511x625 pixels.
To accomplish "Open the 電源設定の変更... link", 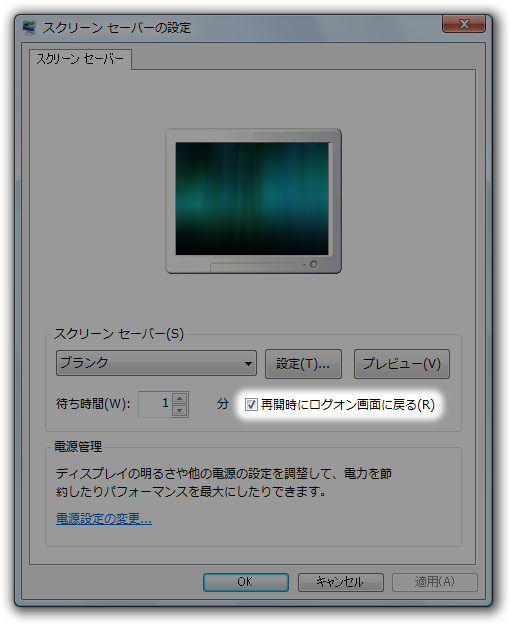I will click(104, 519).
